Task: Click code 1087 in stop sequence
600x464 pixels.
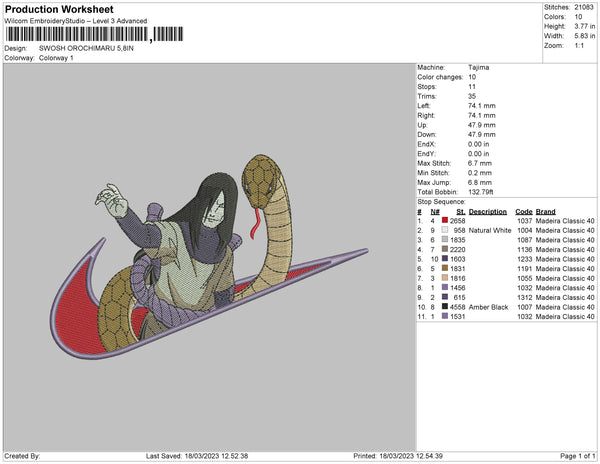Action: click(525, 240)
